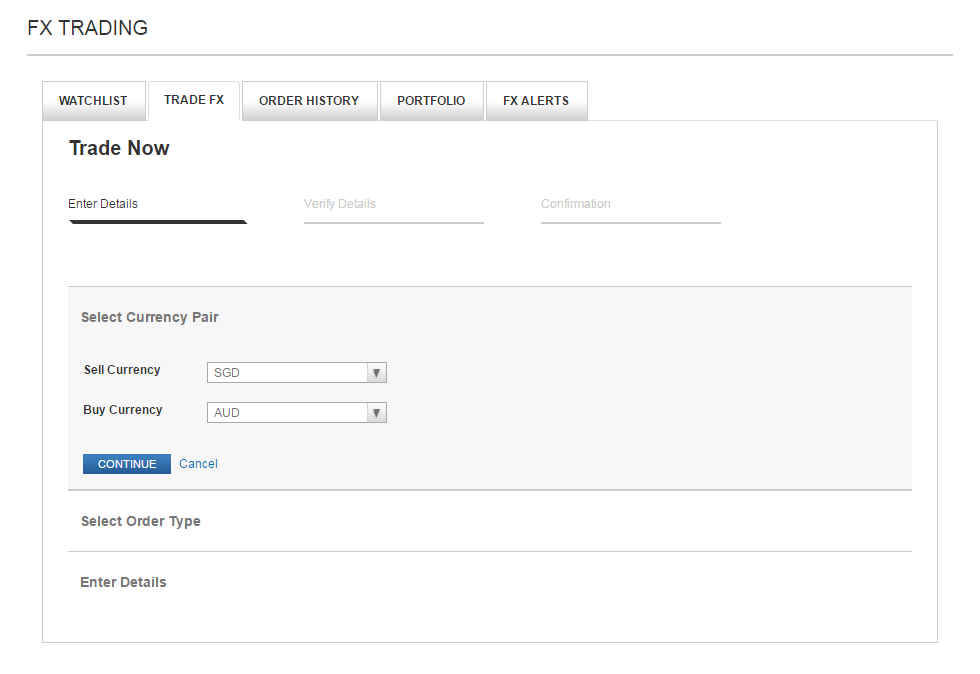Click the Trade Now heading

pos(119,148)
